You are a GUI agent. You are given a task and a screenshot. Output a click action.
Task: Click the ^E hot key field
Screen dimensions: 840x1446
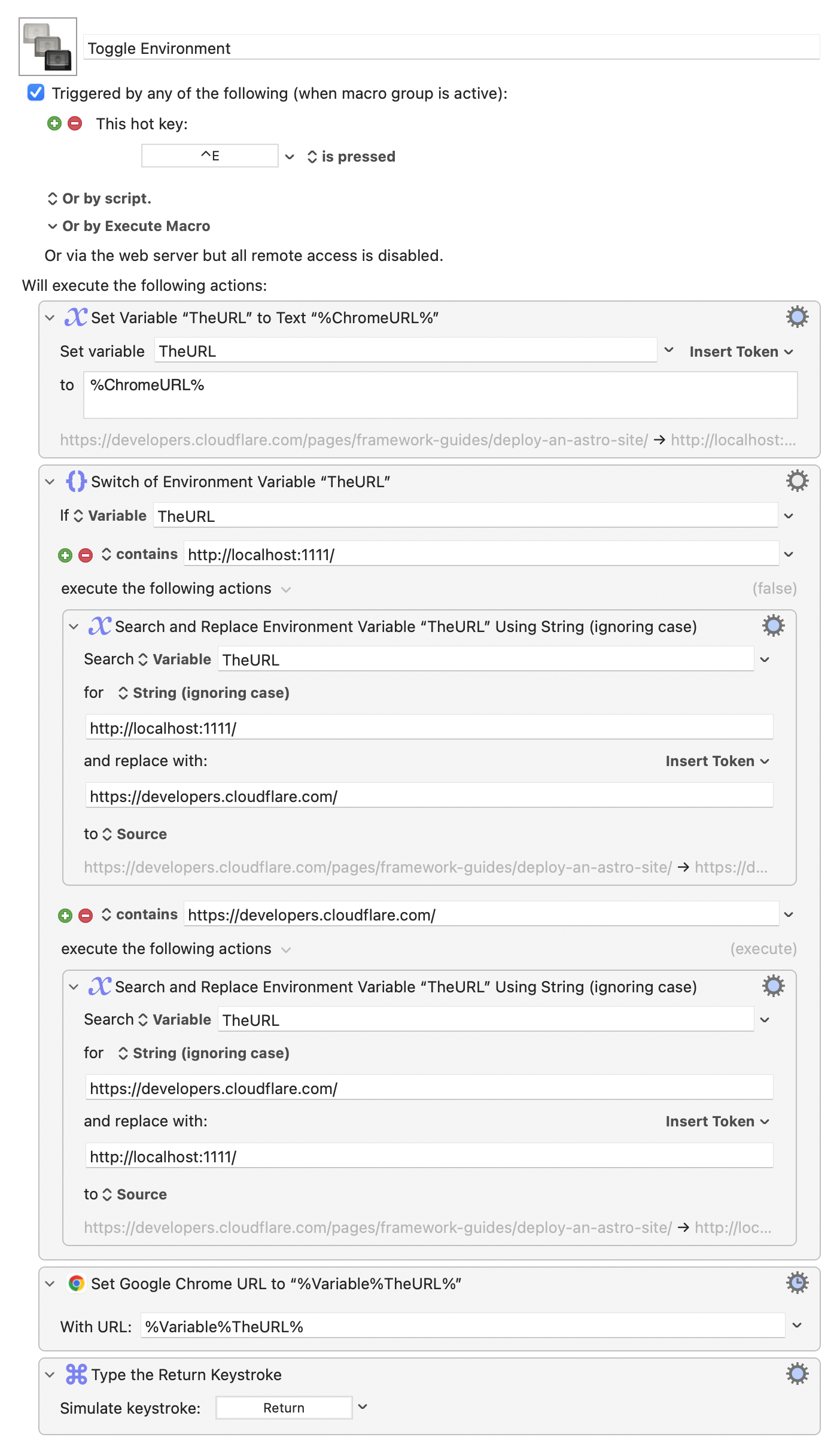pos(209,156)
